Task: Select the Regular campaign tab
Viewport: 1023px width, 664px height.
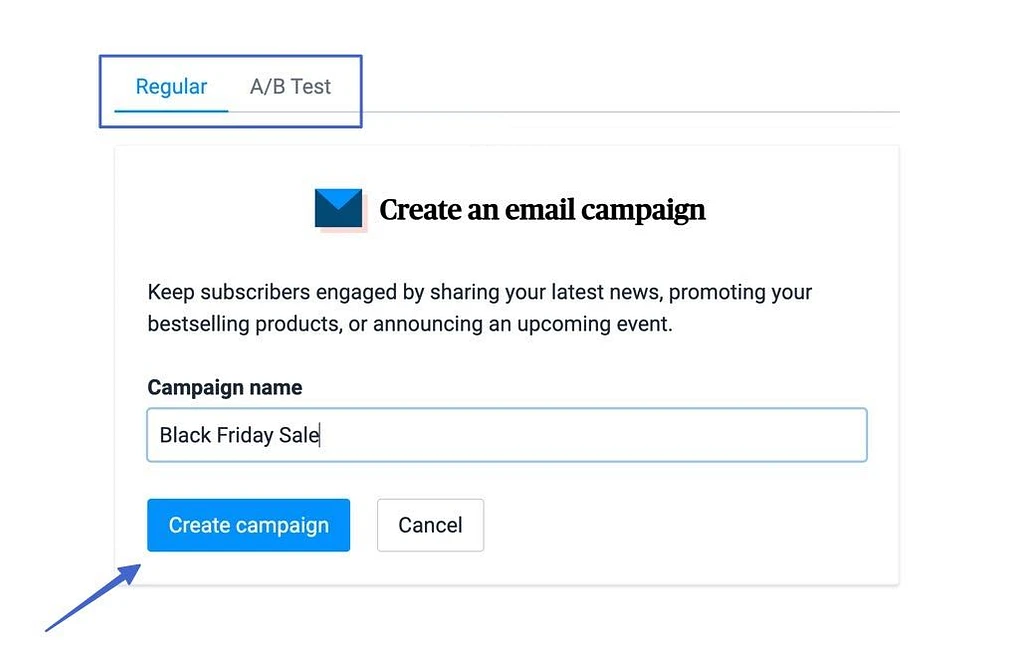Action: [x=171, y=87]
